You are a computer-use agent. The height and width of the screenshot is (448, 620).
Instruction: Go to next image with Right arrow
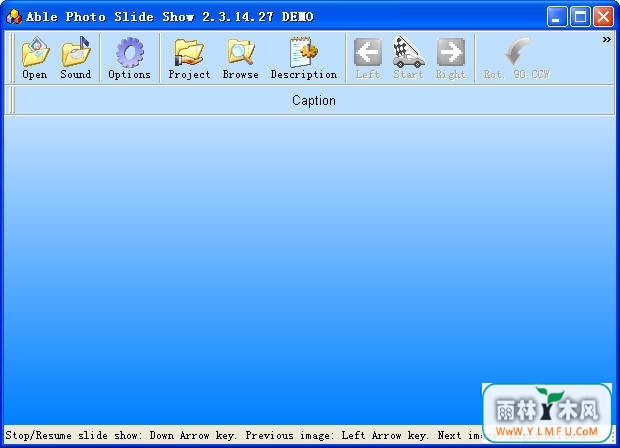(450, 58)
